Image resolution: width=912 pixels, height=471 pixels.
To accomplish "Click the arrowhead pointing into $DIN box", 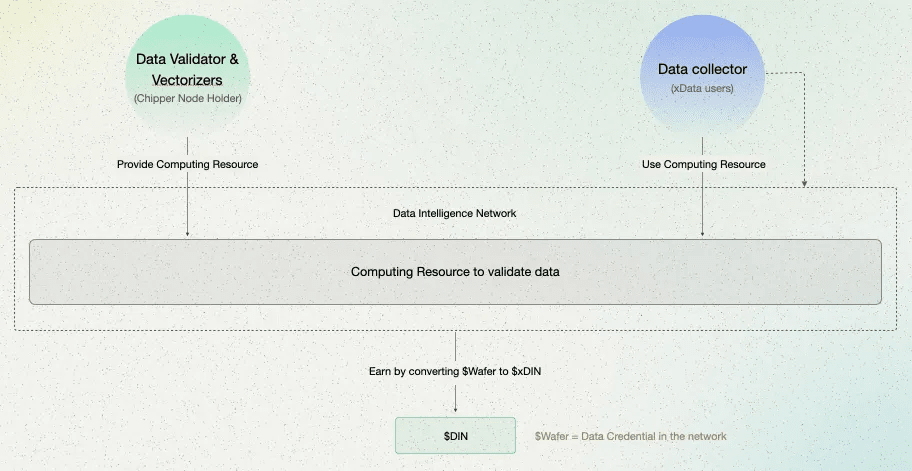I will tap(456, 410).
